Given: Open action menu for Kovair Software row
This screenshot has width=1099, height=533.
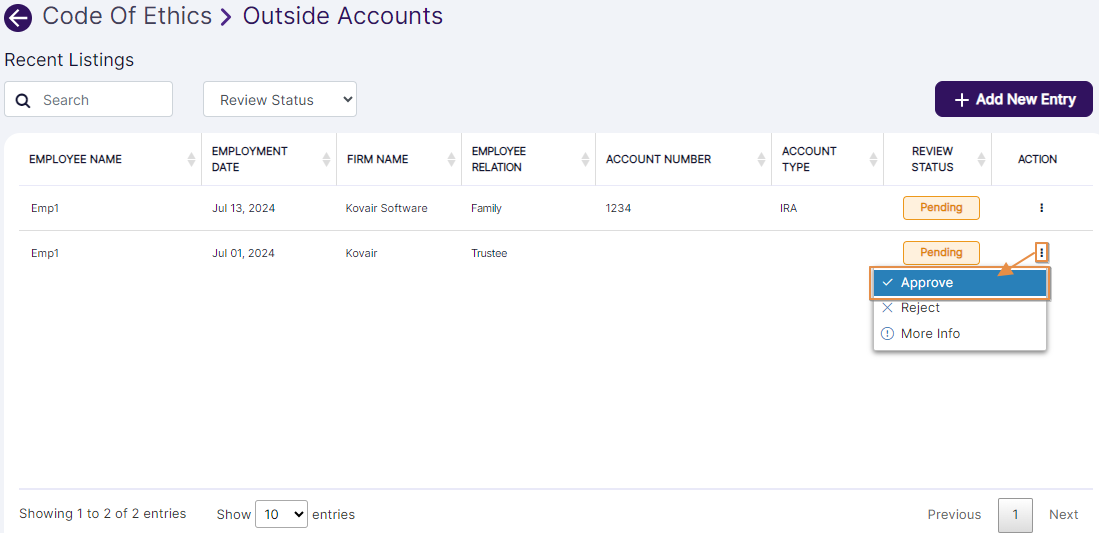Looking at the screenshot, I should (1041, 208).
